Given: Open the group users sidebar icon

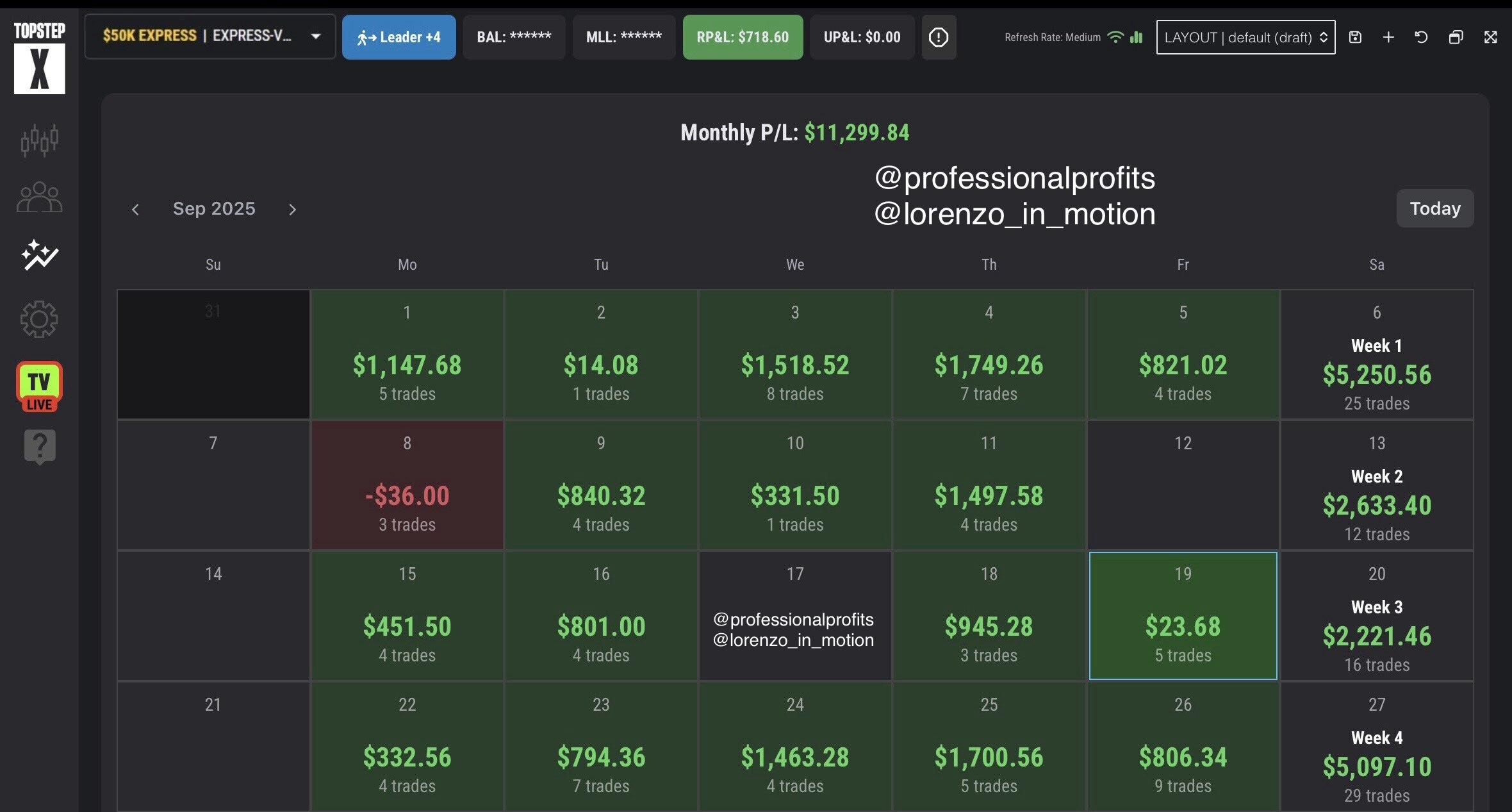Looking at the screenshot, I should 39,197.
